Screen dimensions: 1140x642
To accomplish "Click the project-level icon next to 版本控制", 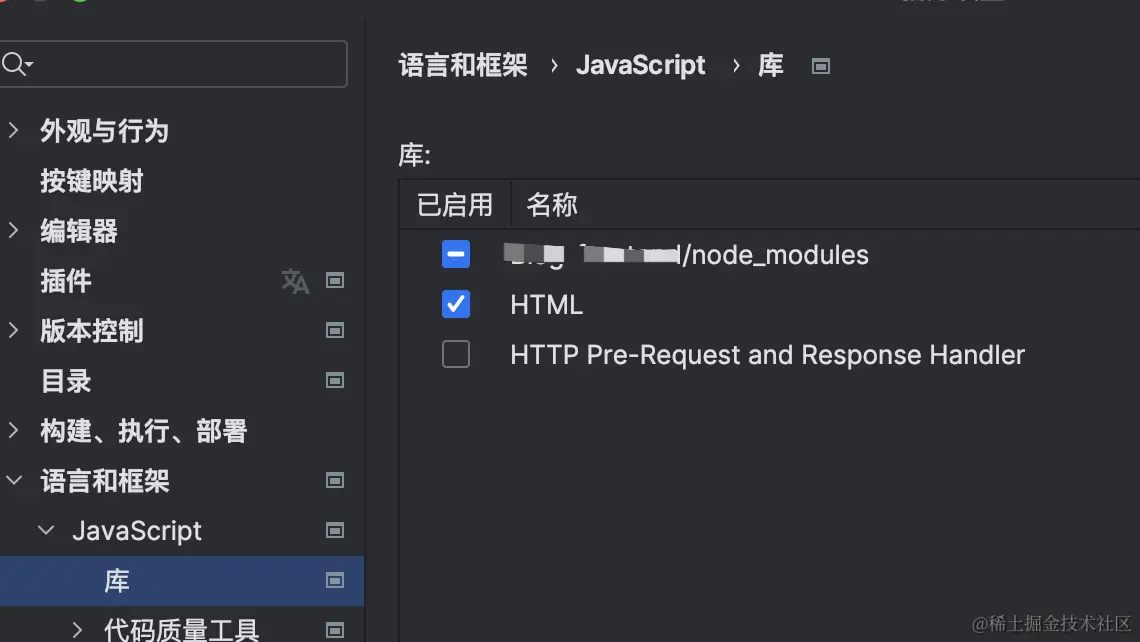I will (336, 331).
